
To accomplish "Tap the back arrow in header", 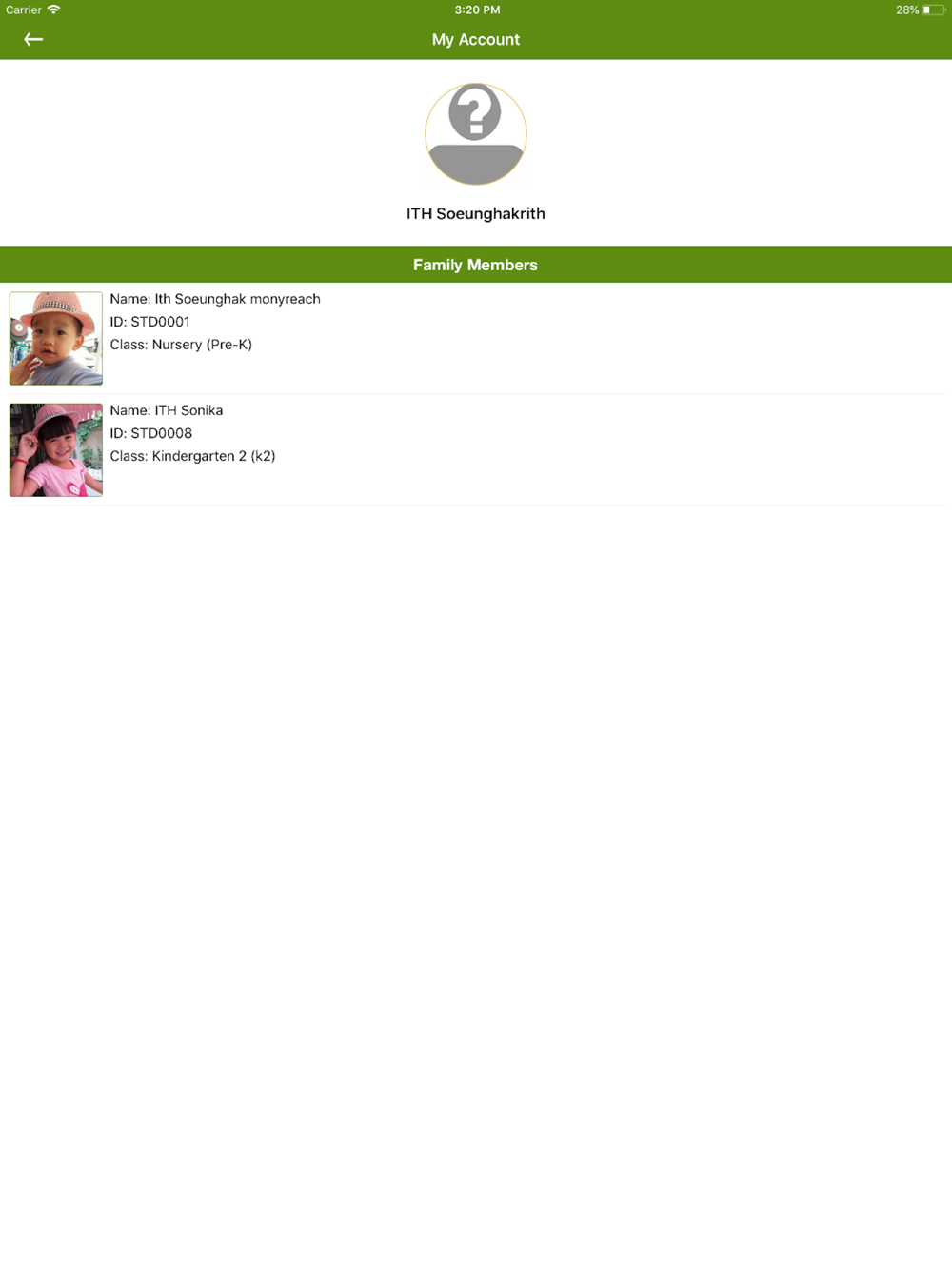I will [x=33, y=39].
